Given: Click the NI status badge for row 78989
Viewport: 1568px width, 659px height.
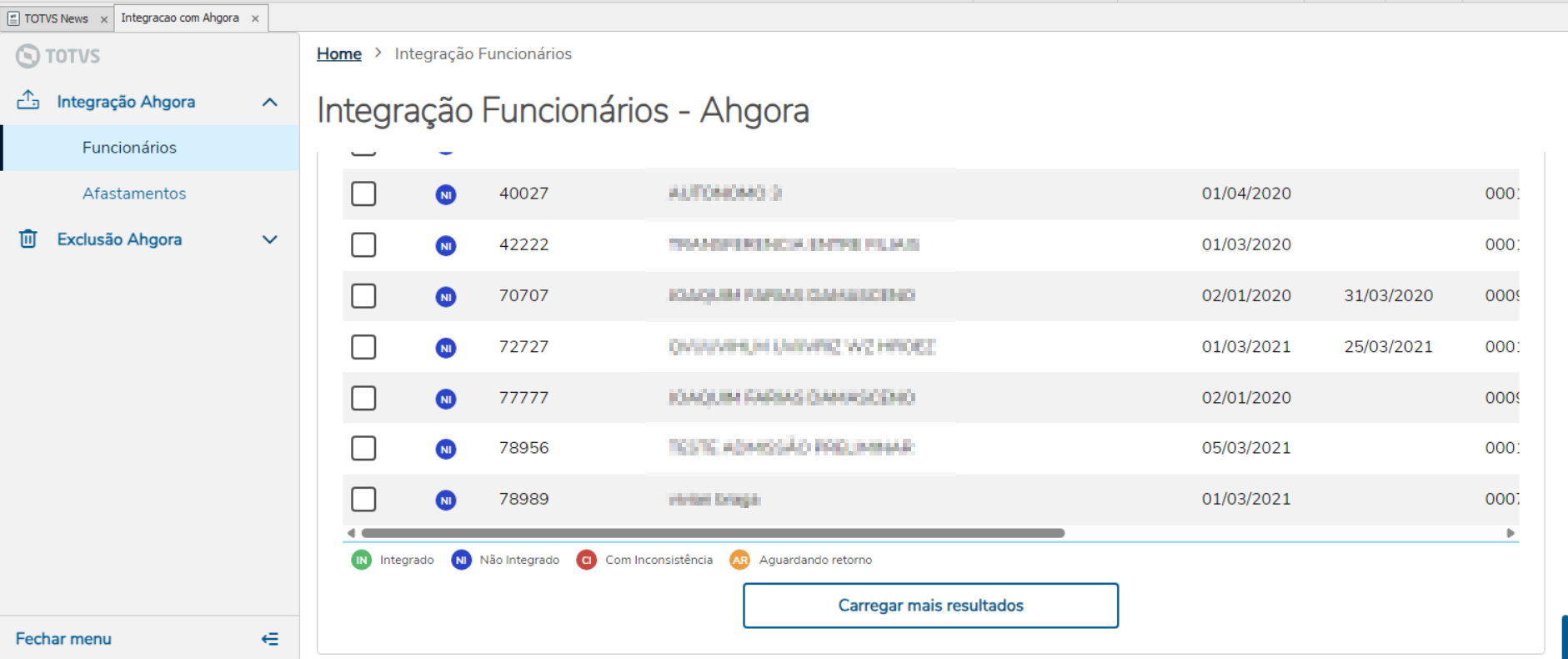Looking at the screenshot, I should coord(446,500).
